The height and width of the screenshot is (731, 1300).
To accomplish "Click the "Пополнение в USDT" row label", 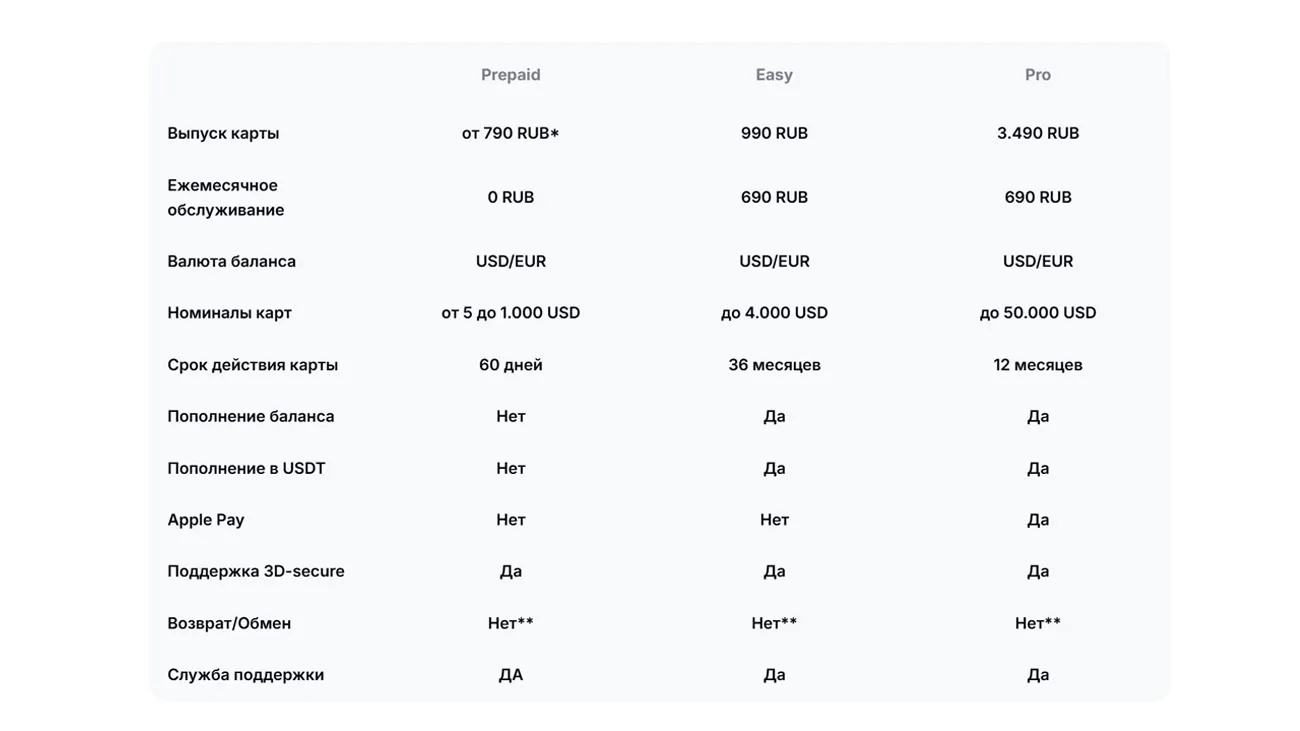I will coord(246,468).
